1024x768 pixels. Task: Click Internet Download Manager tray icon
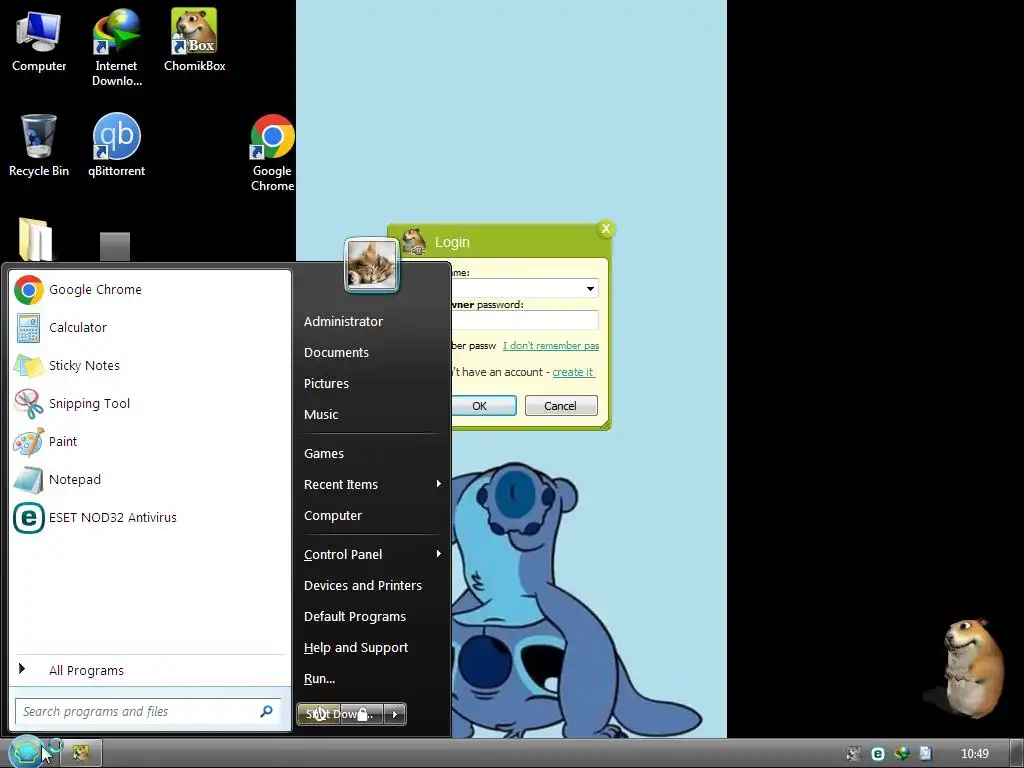tap(902, 754)
